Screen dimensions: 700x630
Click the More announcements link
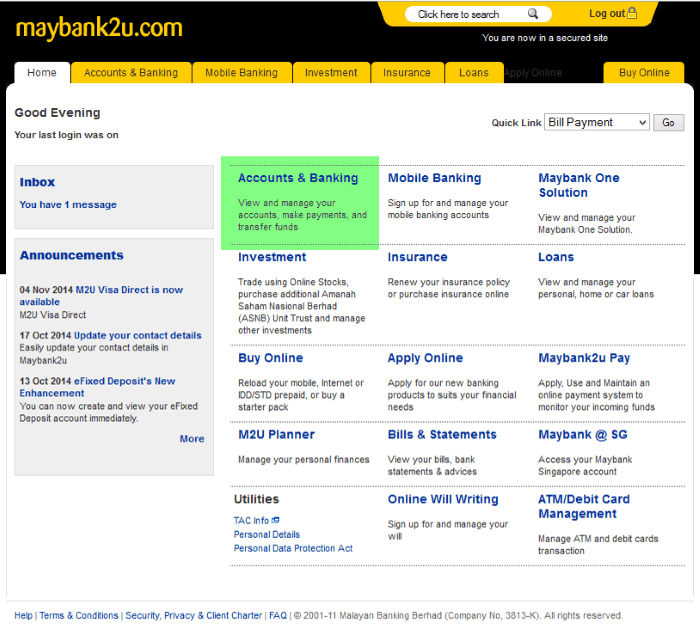(192, 439)
